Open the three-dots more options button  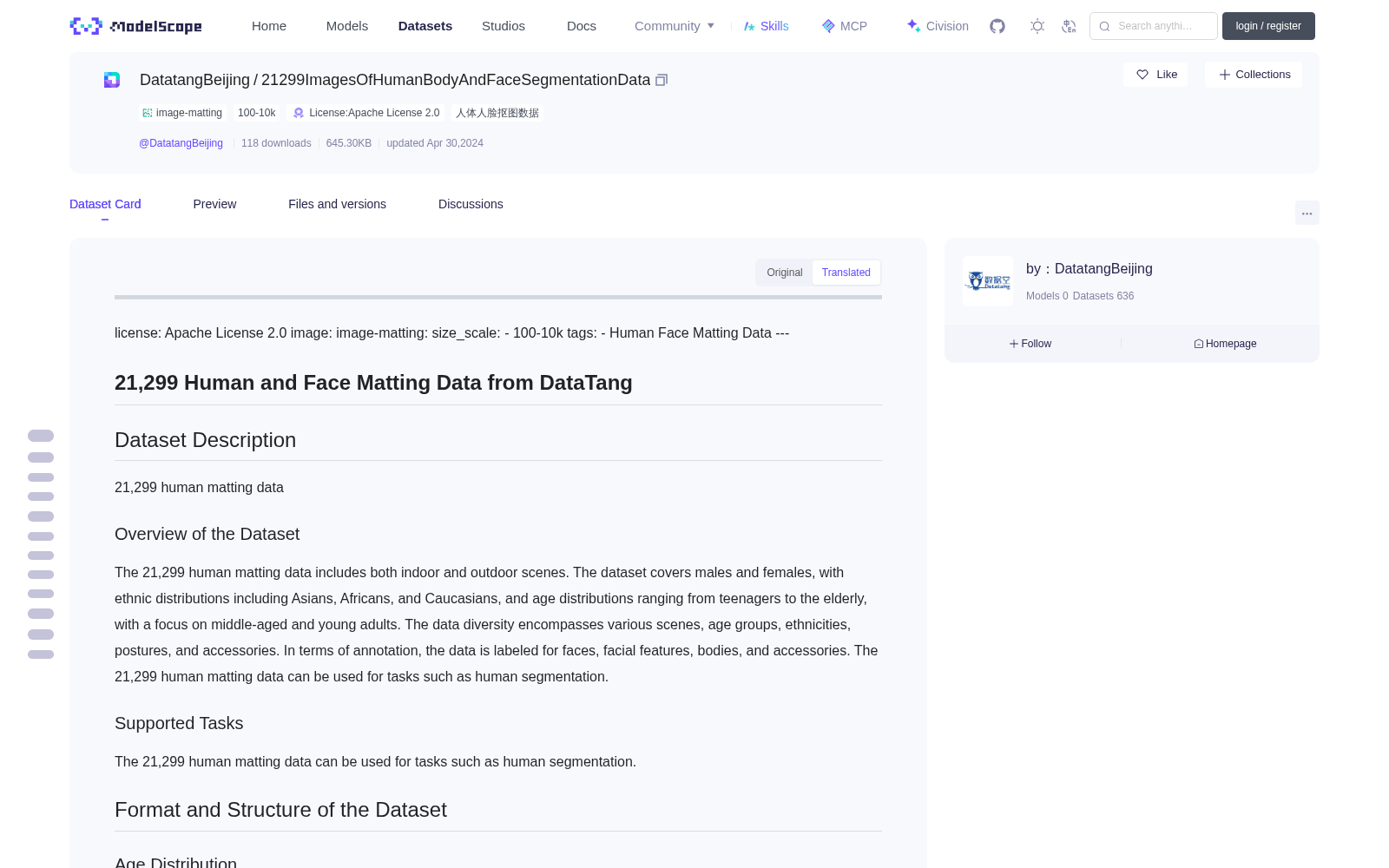tap(1307, 213)
